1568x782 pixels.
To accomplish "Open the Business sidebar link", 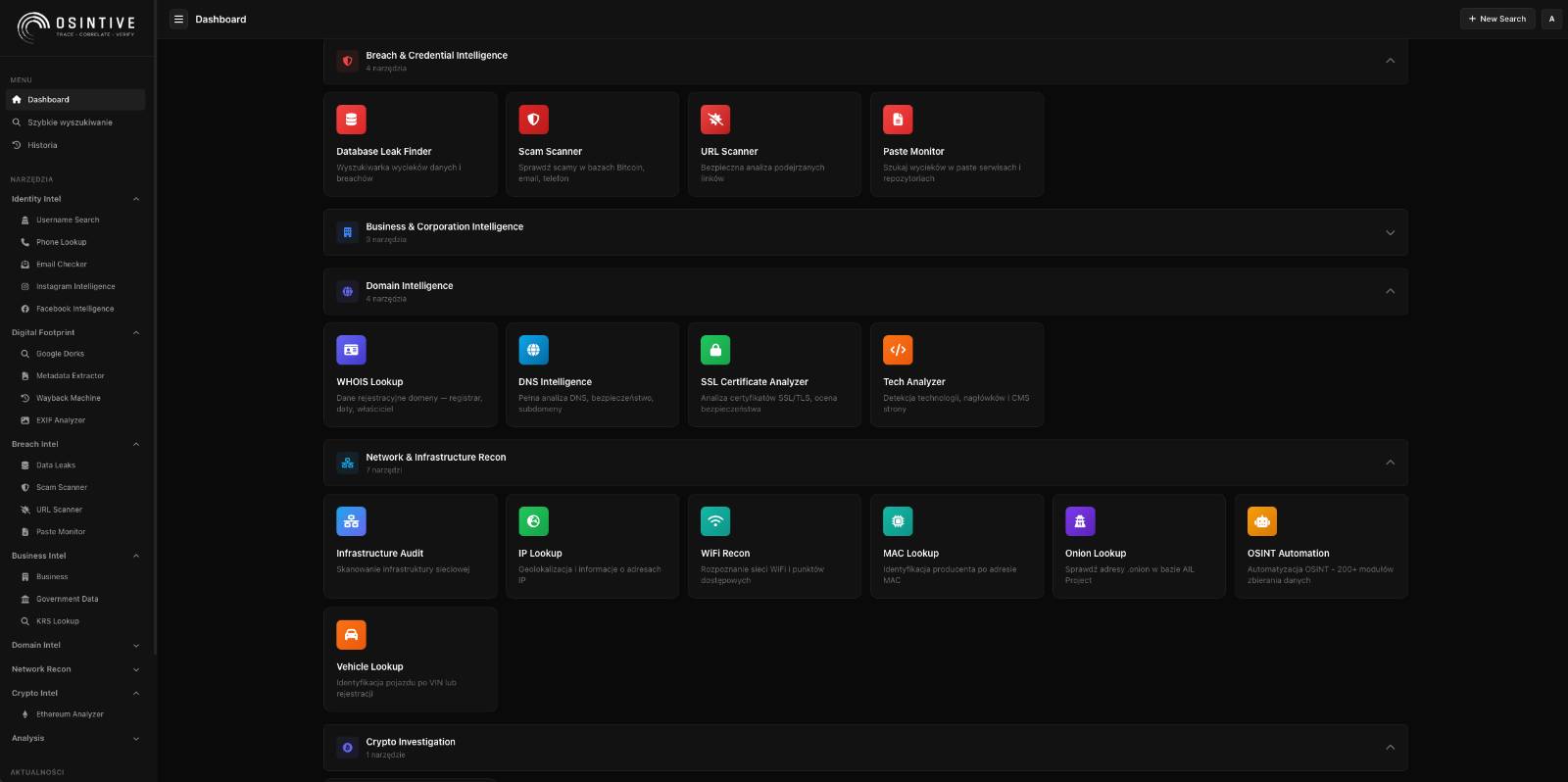I will click(x=80, y=577).
